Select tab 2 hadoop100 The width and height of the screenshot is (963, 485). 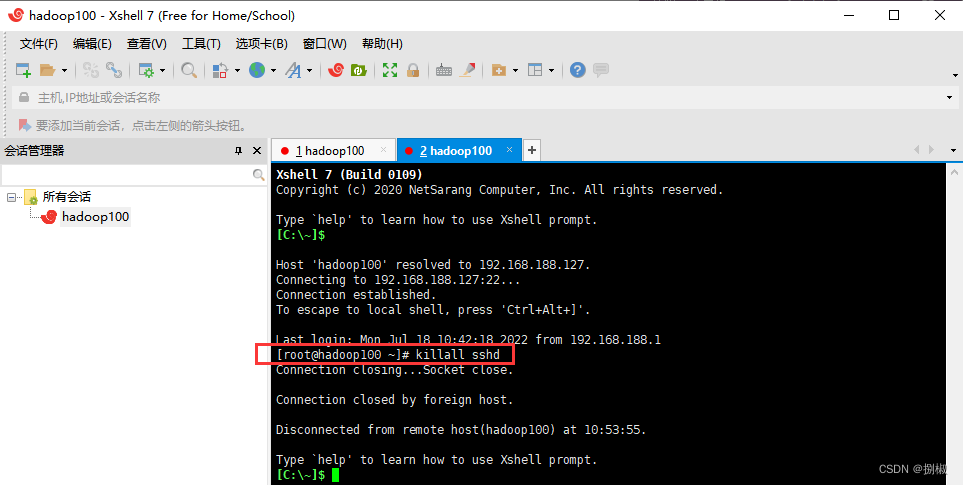459,151
